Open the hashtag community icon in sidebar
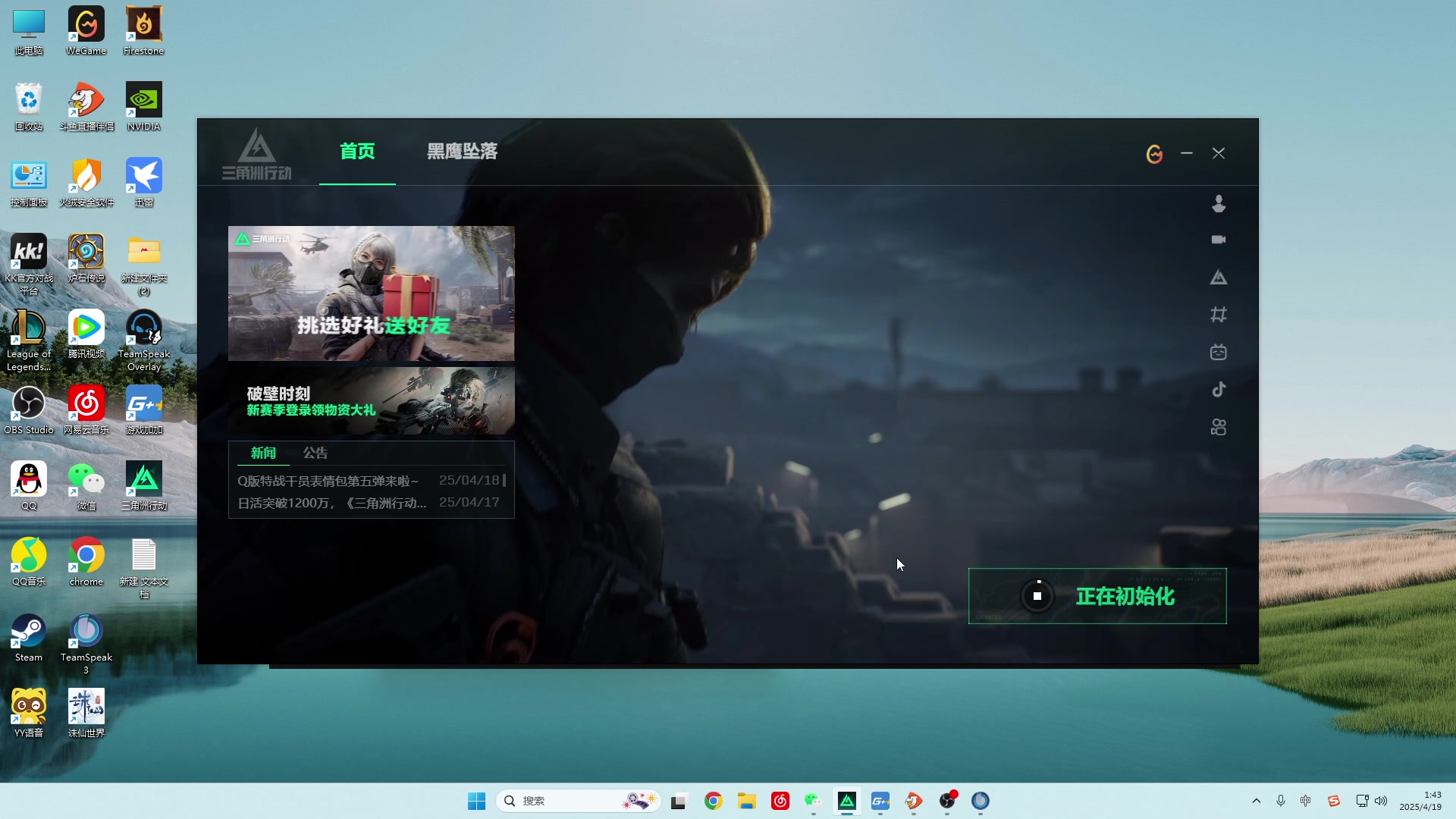 [x=1219, y=314]
